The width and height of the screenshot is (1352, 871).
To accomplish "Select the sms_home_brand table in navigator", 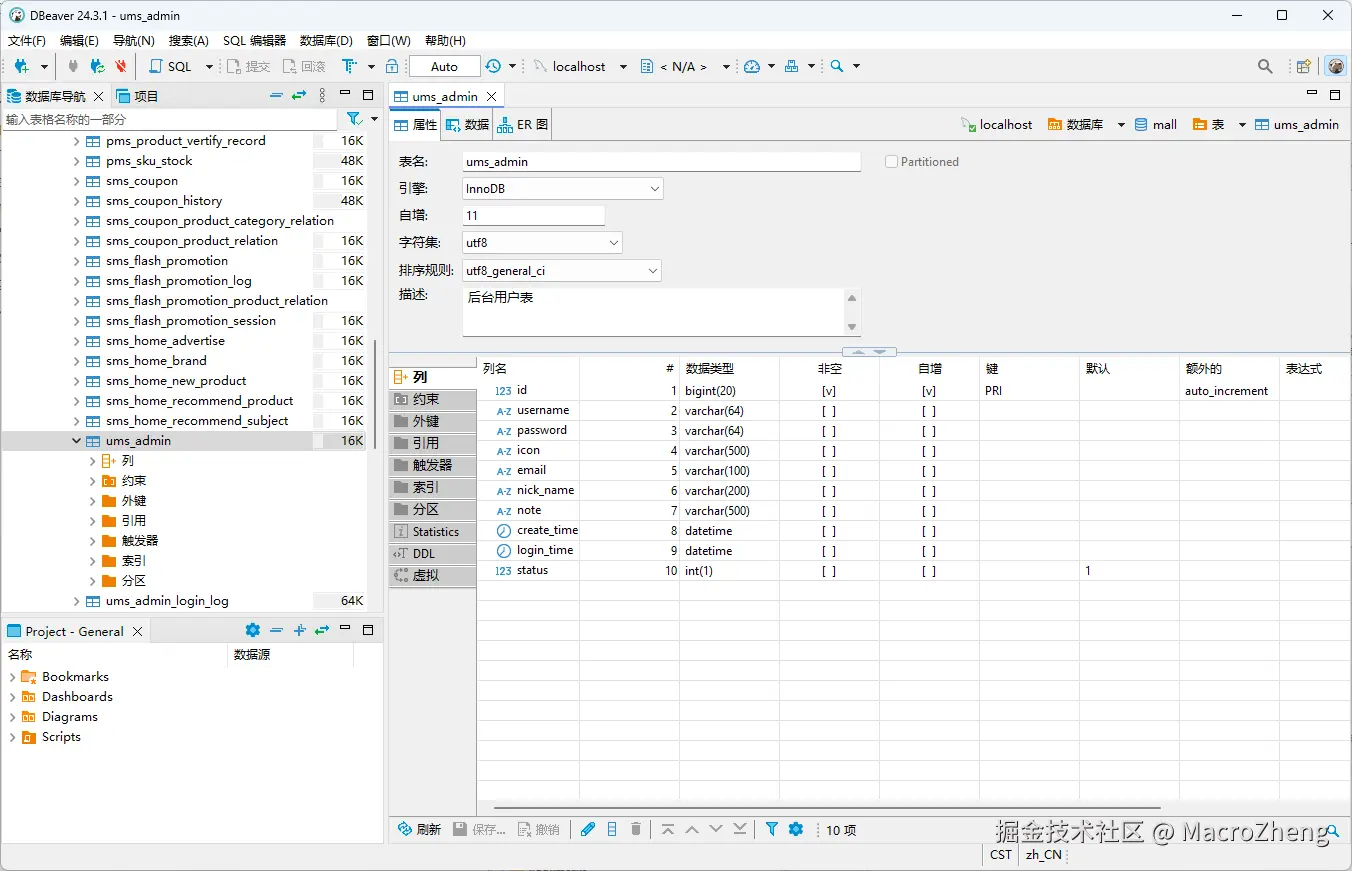I will pos(156,361).
